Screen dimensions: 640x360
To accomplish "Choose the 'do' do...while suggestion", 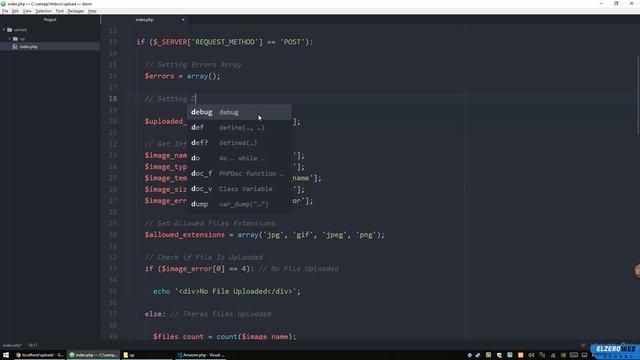I will click(x=239, y=158).
